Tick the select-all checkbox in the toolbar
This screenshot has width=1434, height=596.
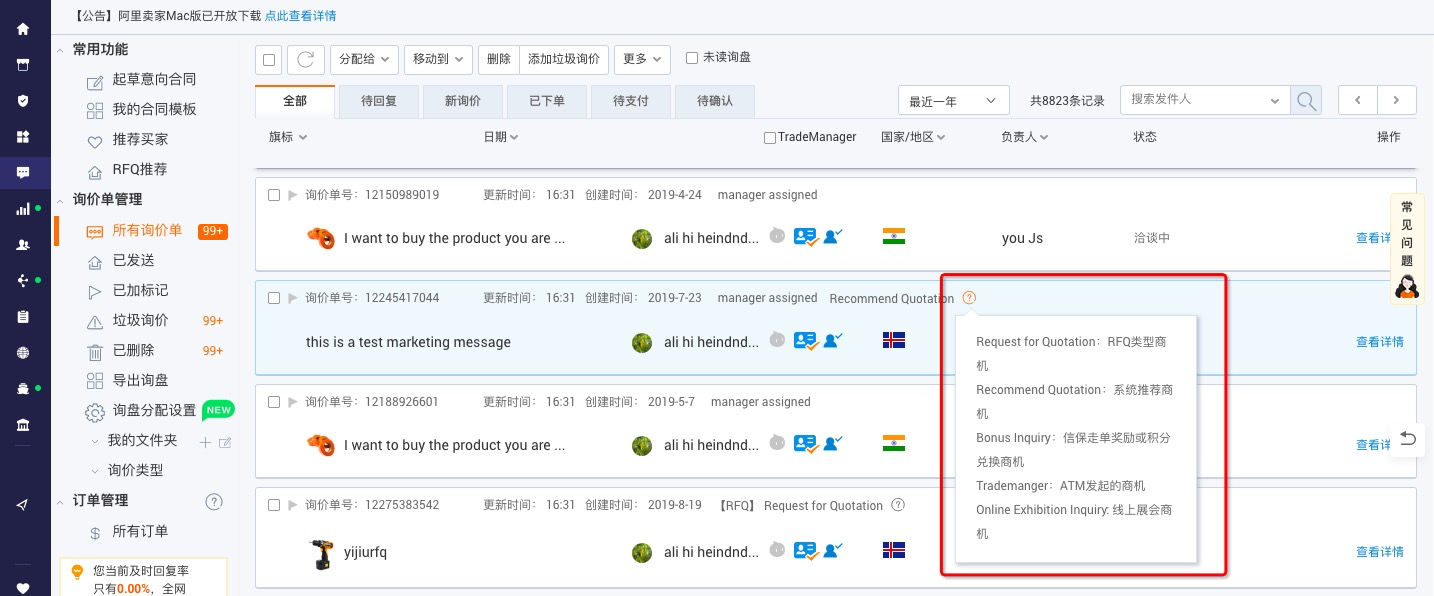tap(269, 60)
